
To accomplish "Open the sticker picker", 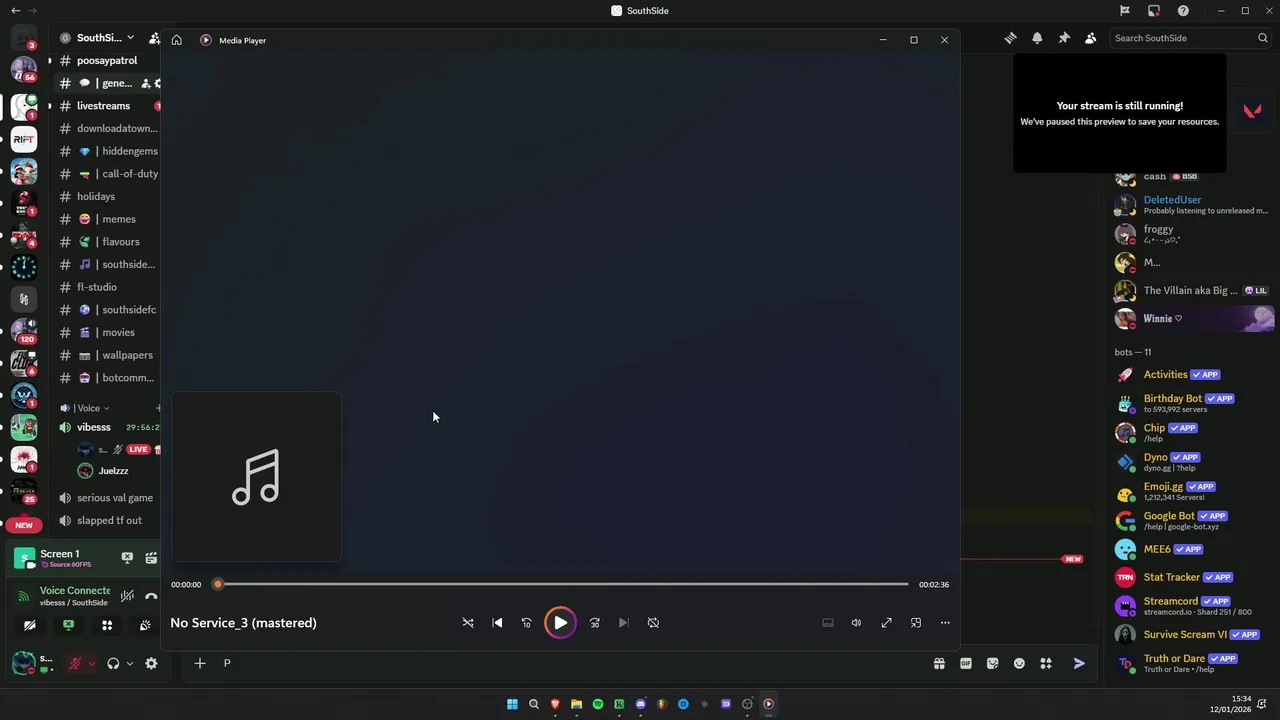I will pos(992,663).
